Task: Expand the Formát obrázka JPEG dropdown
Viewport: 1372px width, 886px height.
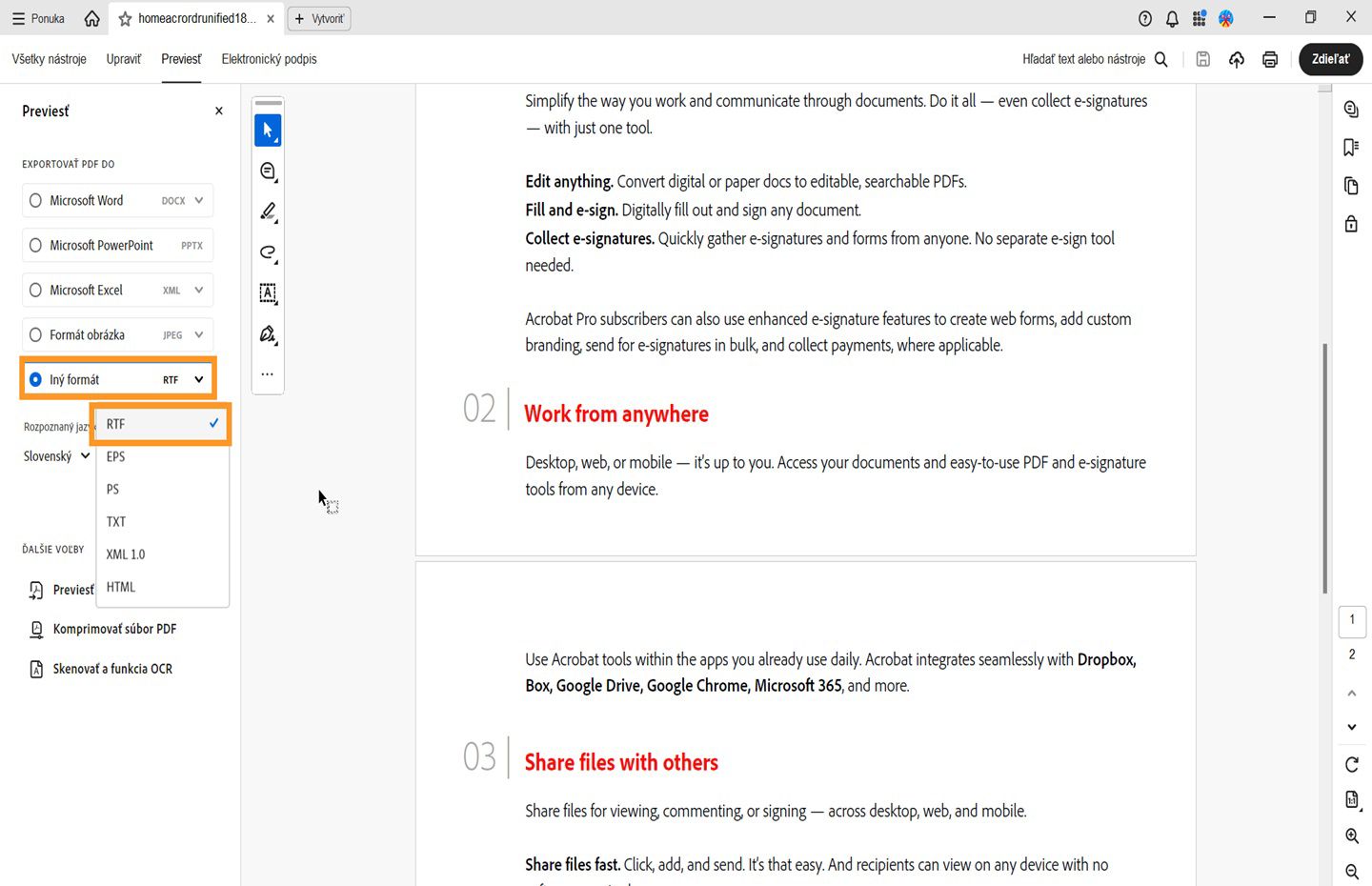Action: pyautogui.click(x=199, y=335)
